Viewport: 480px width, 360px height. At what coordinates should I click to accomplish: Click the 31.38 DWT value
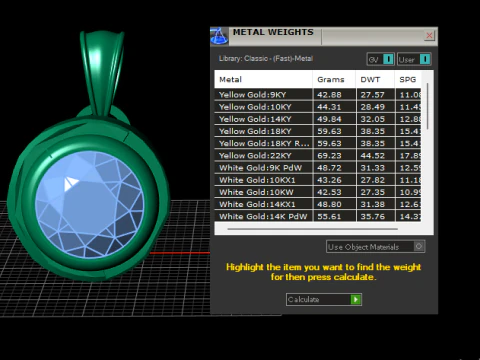[x=373, y=204]
